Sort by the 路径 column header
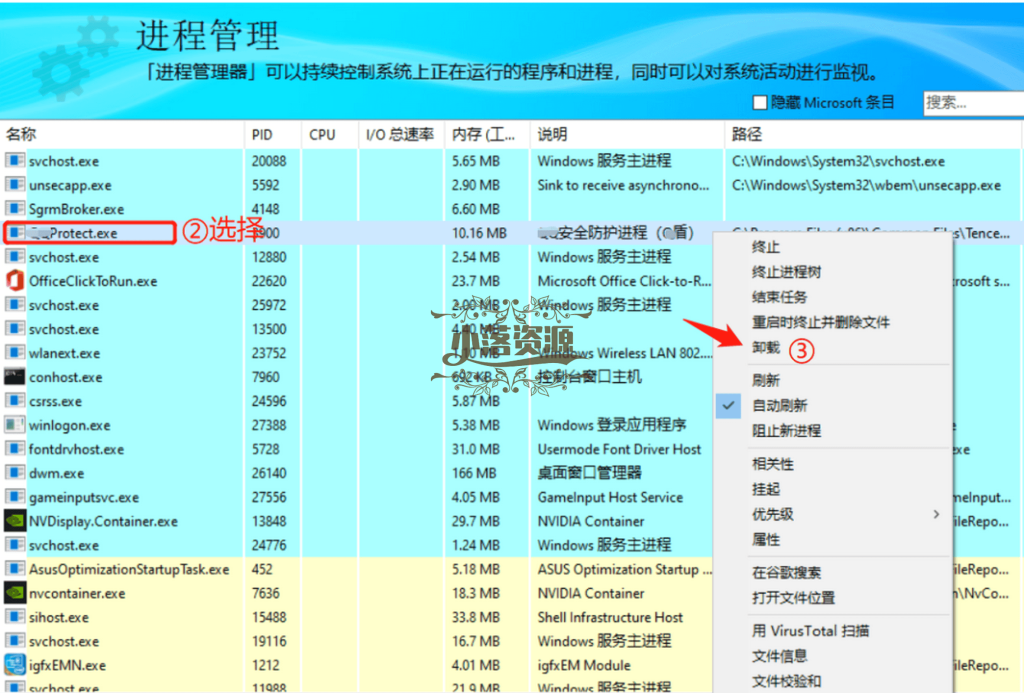The height and width of the screenshot is (693, 1024). click(x=873, y=135)
